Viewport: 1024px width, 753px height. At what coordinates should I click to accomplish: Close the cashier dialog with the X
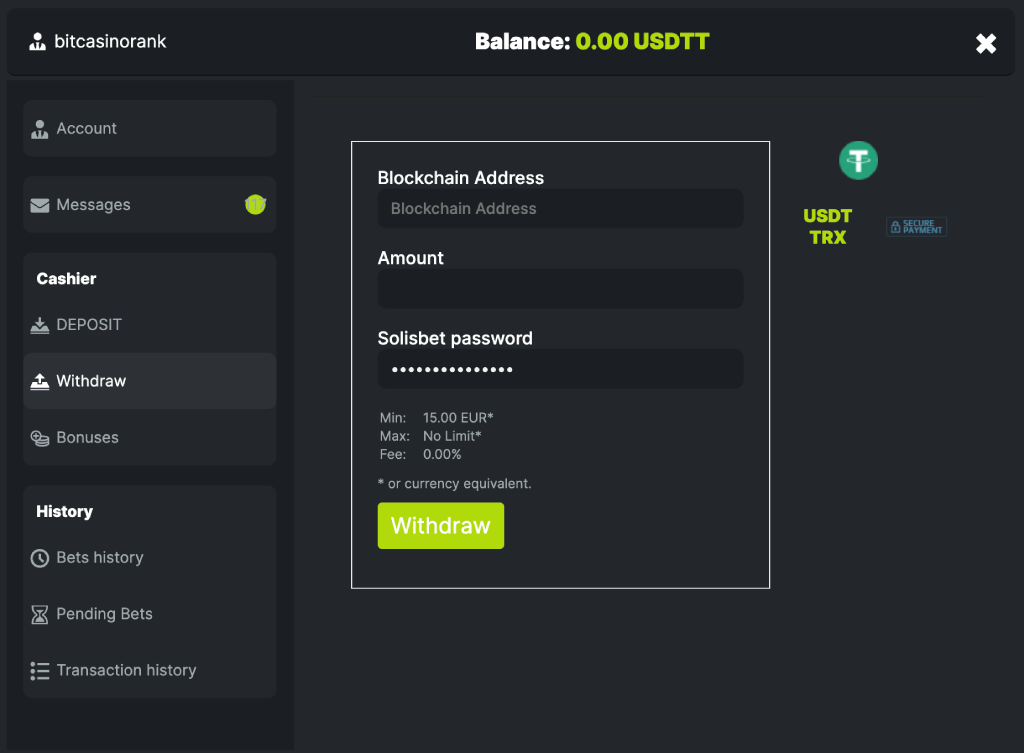tap(985, 44)
